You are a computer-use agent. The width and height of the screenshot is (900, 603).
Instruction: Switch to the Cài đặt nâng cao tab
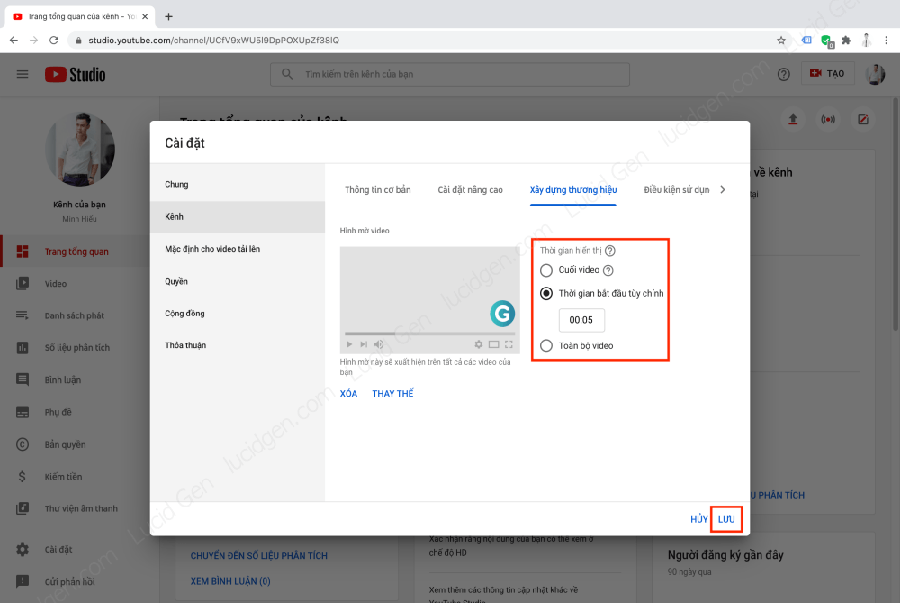point(470,190)
